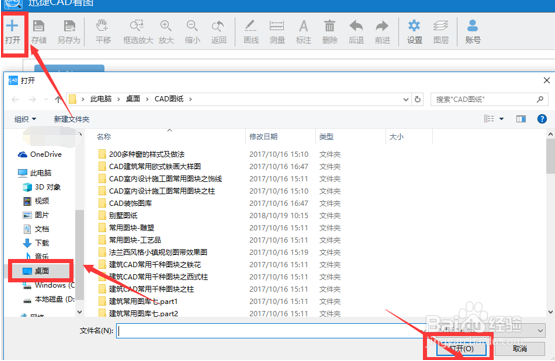Sort by 修改日期 column header

[x=263, y=137]
